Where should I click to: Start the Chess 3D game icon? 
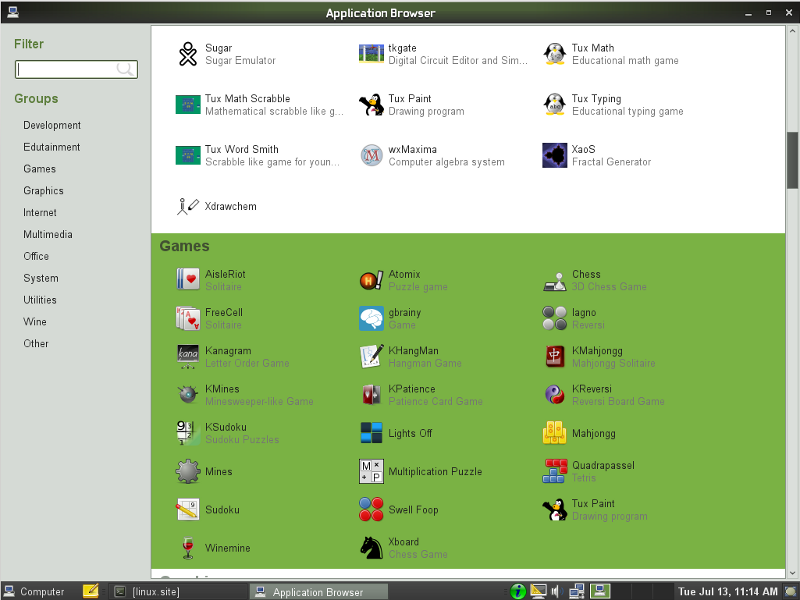click(555, 280)
